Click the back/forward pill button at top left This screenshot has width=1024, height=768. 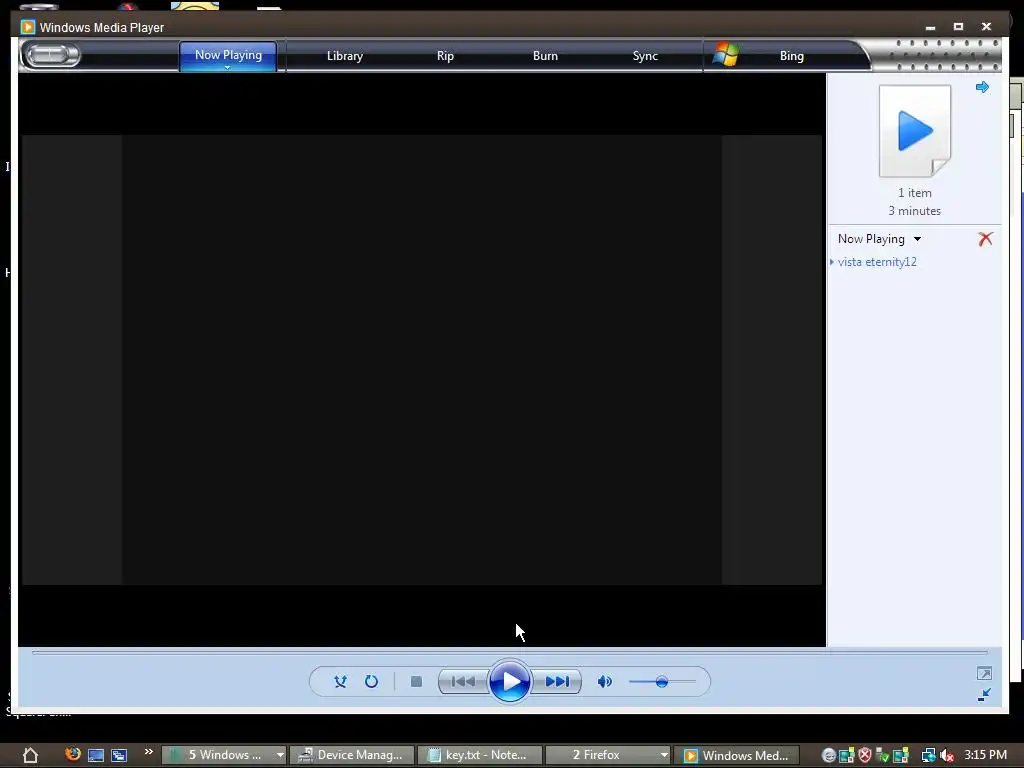pos(52,55)
